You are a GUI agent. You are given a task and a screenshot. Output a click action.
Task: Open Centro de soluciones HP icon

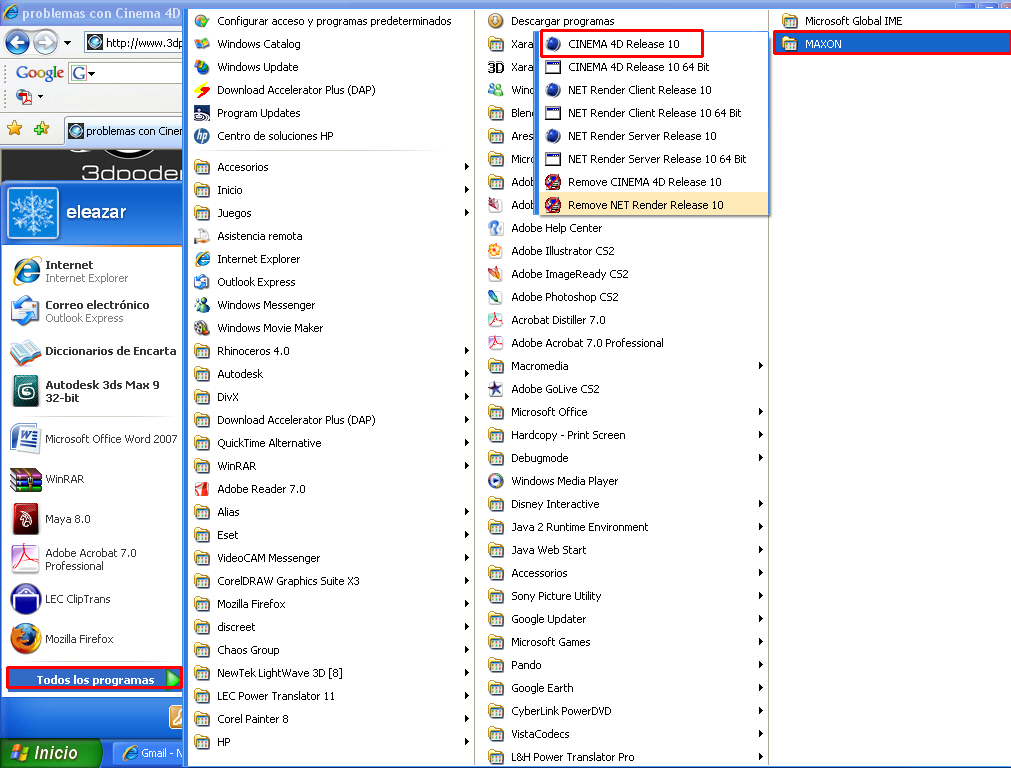(x=202, y=136)
